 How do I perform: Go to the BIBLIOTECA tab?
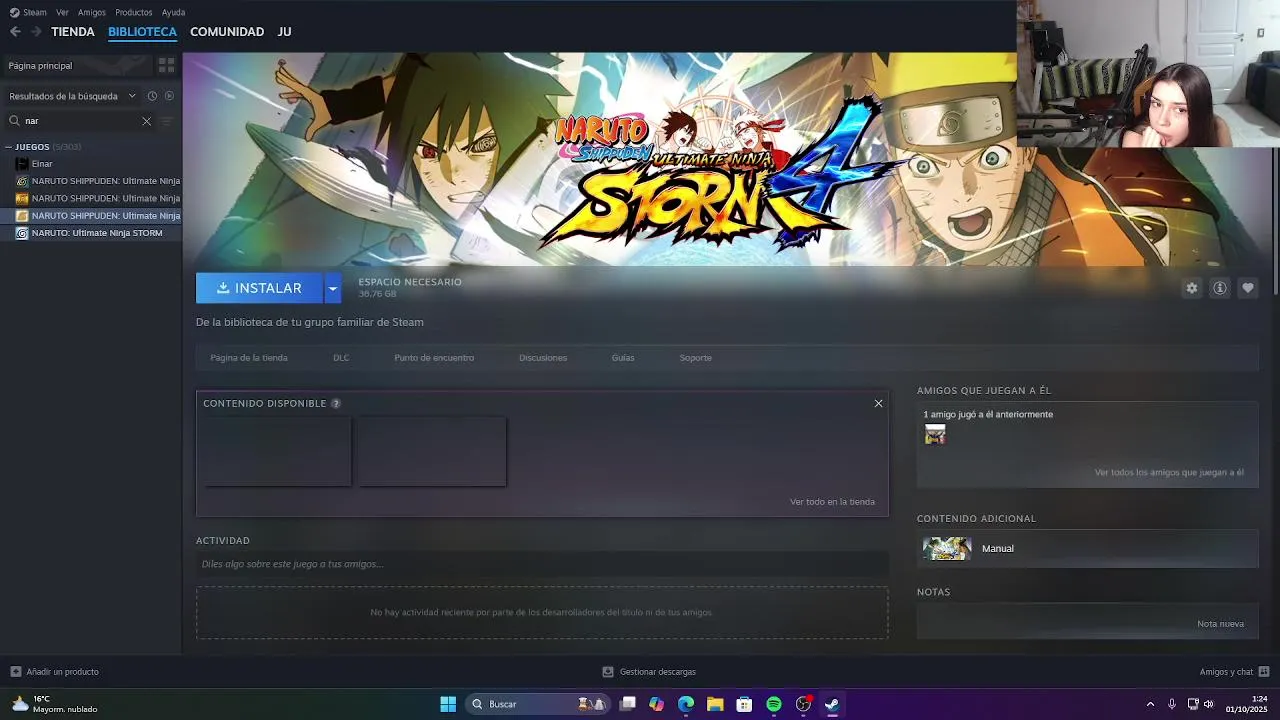142,32
